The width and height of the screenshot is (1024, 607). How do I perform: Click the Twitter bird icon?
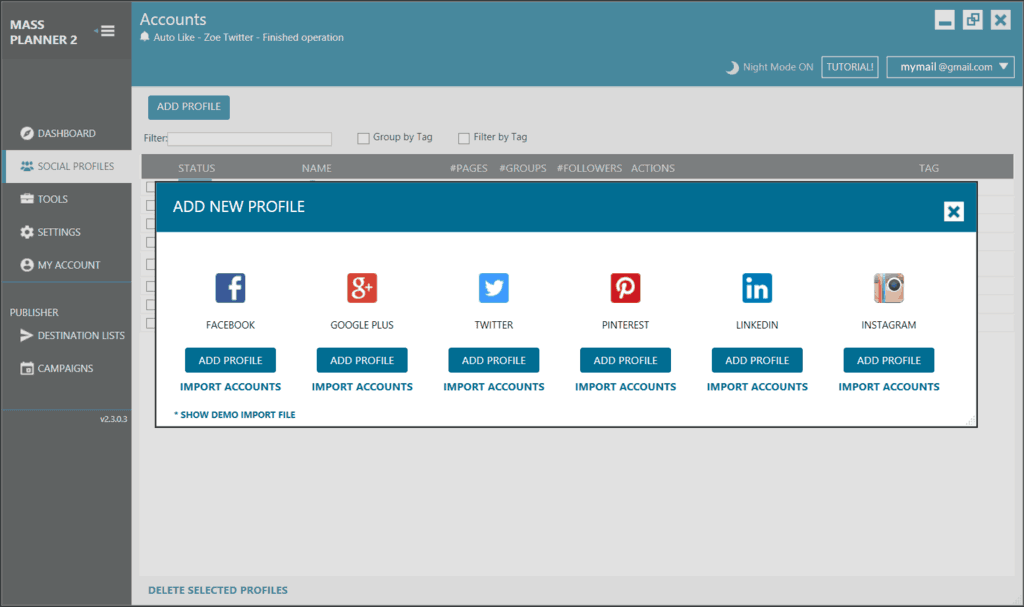(x=494, y=288)
